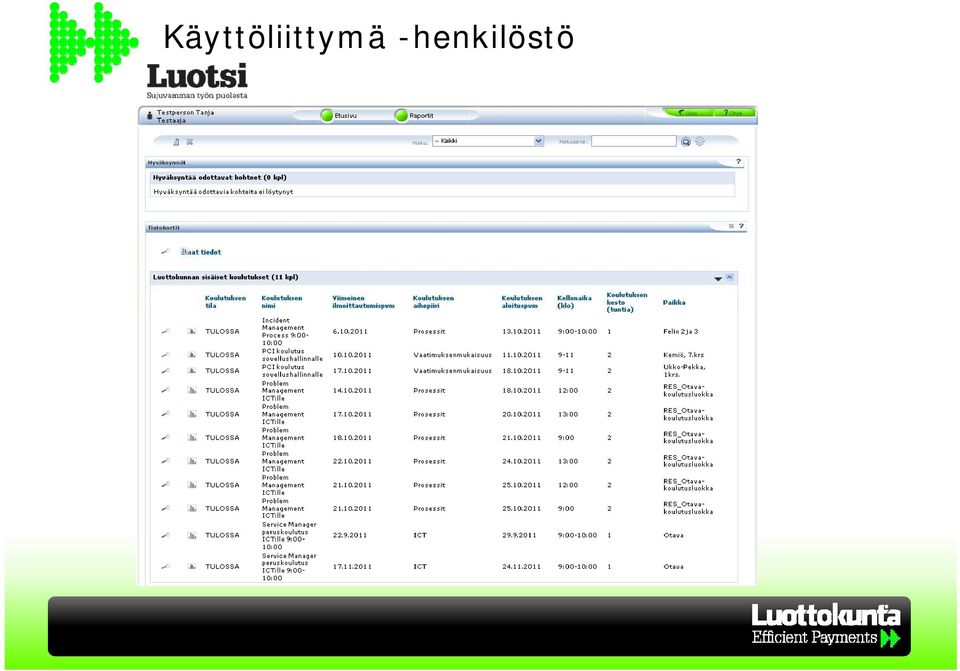The height and width of the screenshot is (671, 960).
Task: Click edit icon for PCI koulutus 17.10.2011 row
Action: pyautogui.click(x=165, y=370)
